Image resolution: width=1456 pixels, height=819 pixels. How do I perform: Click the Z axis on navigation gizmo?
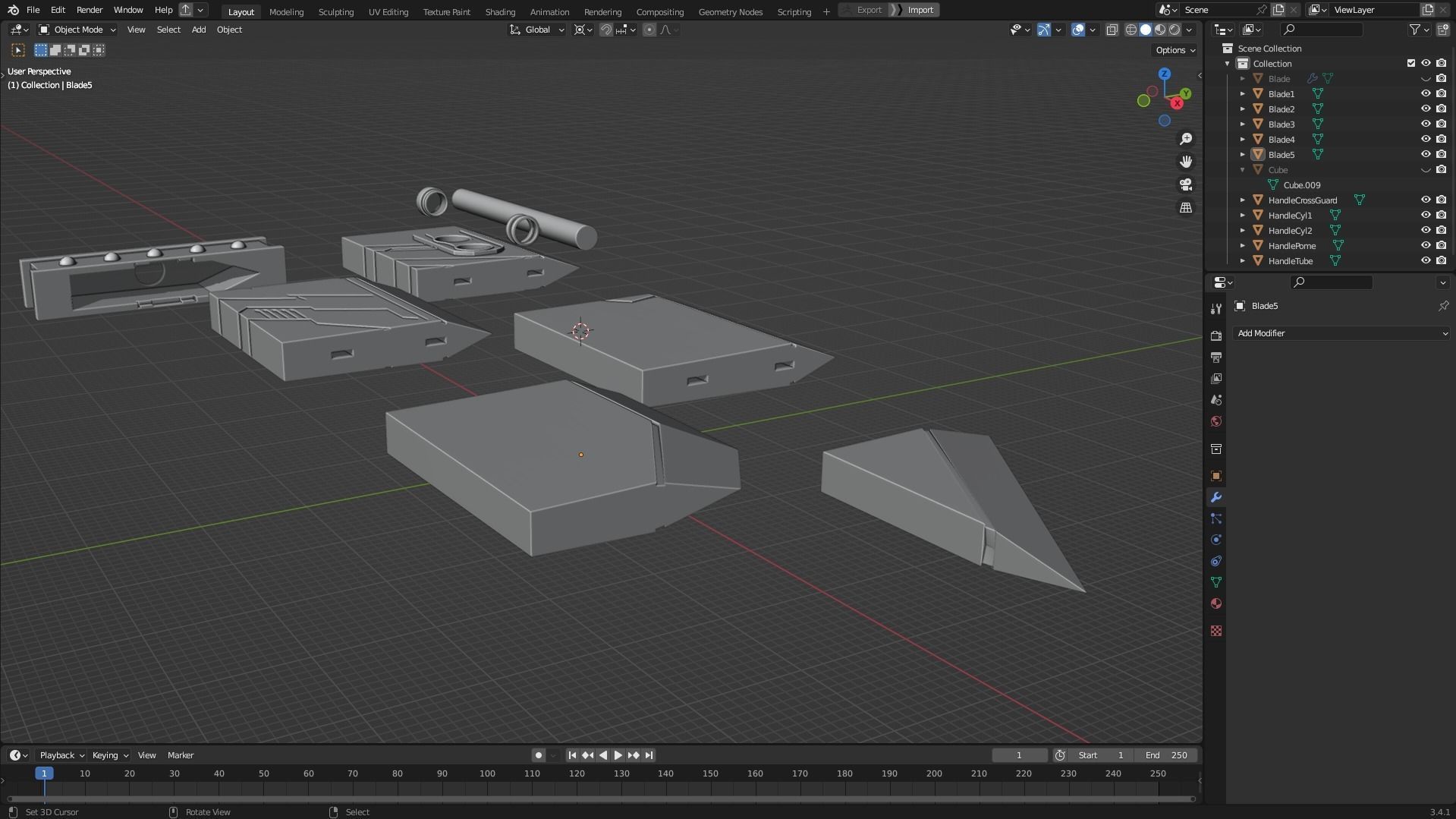click(1164, 74)
